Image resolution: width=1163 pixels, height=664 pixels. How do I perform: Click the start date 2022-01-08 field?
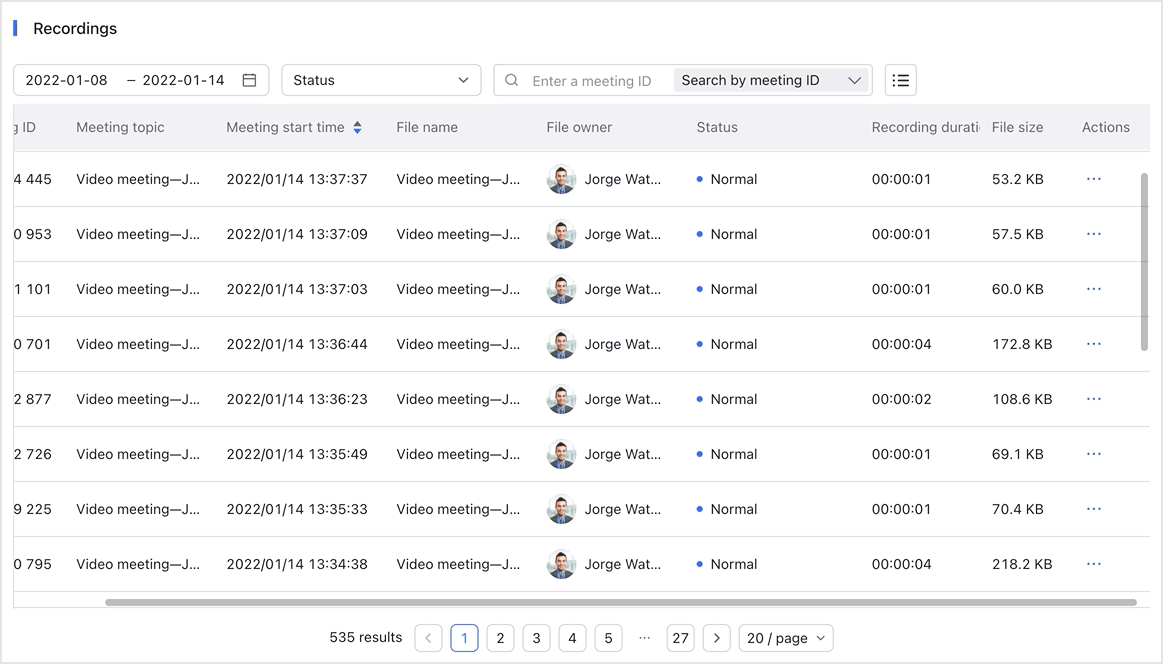67,80
